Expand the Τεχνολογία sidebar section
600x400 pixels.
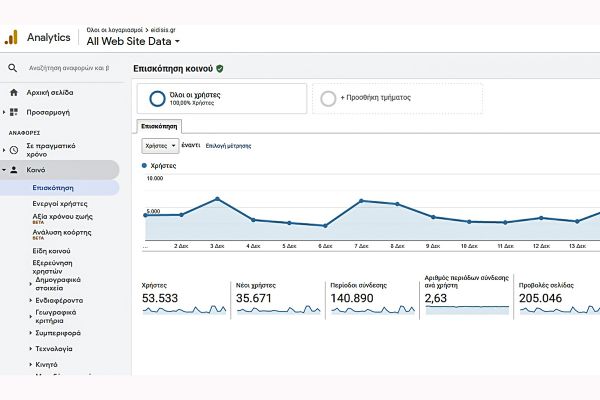[30, 349]
